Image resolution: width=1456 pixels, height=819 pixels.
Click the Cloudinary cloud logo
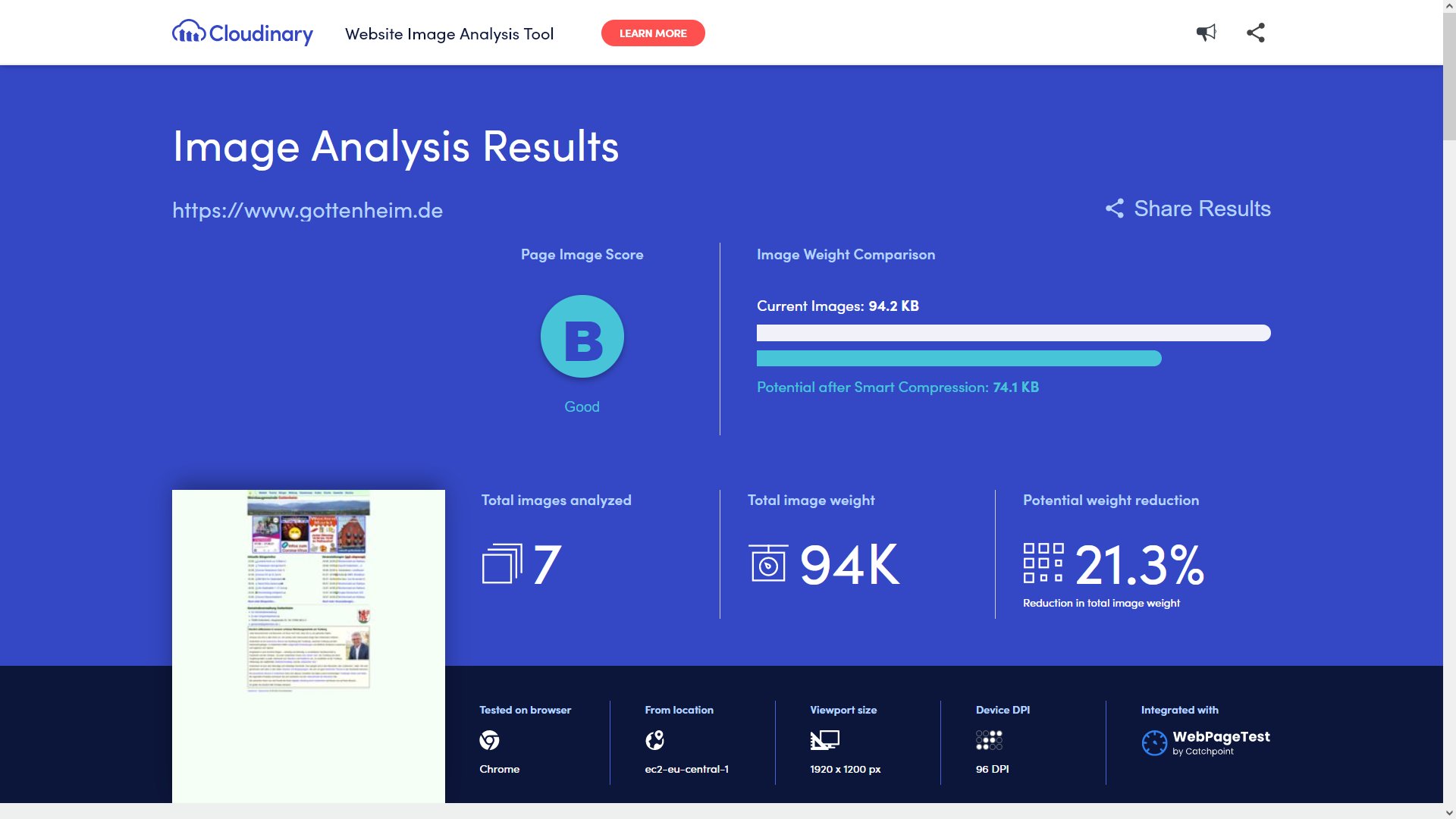click(x=189, y=33)
